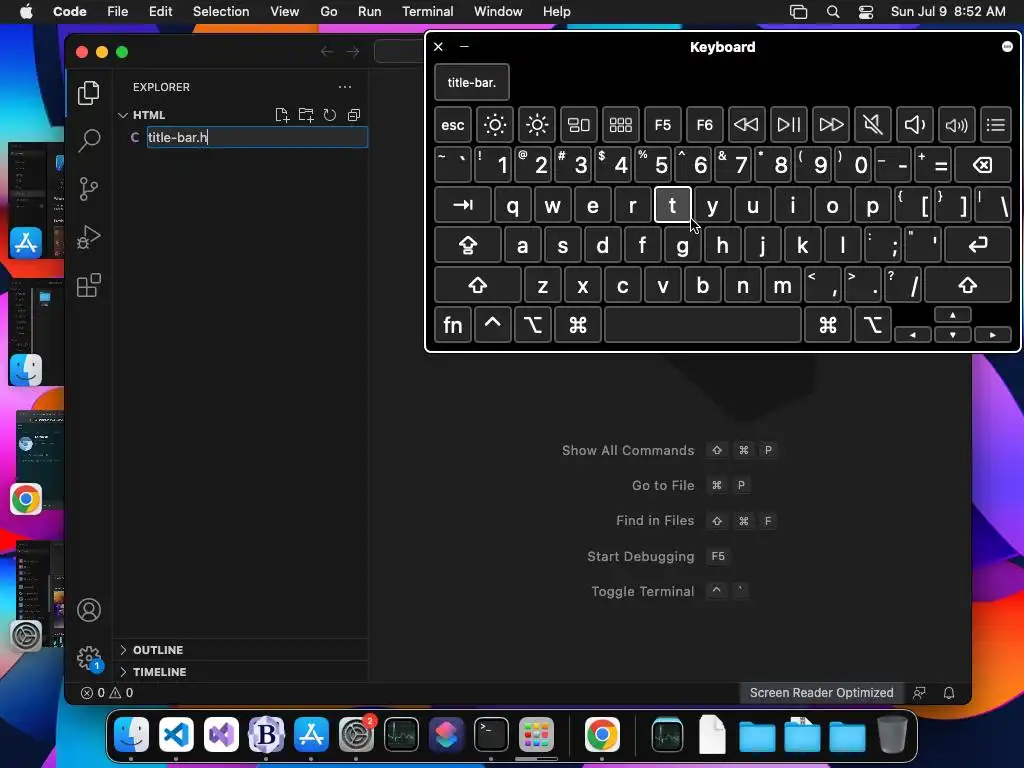
Task: Open the Accounts menu in activity bar
Action: [89, 610]
